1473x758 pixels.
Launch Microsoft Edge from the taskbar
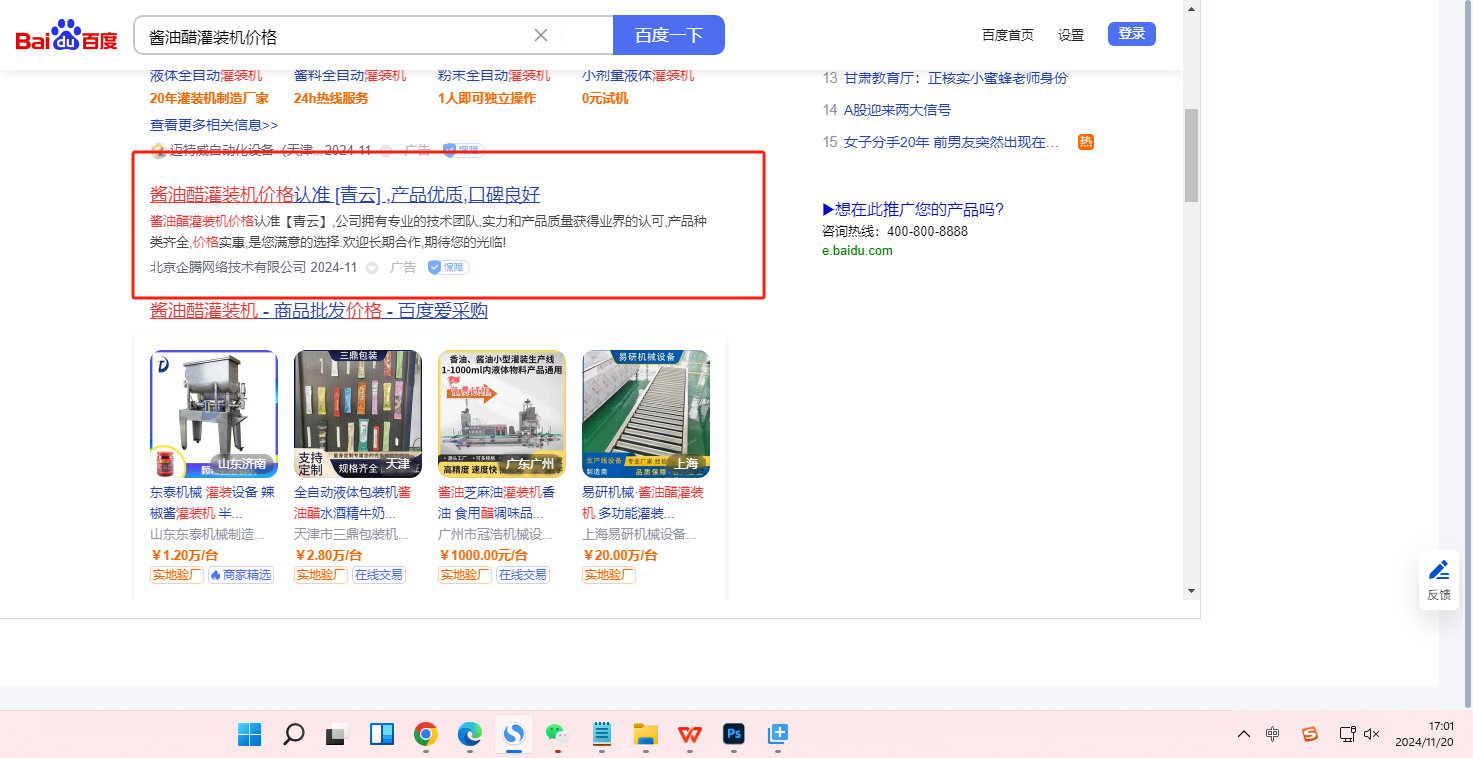[469, 735]
